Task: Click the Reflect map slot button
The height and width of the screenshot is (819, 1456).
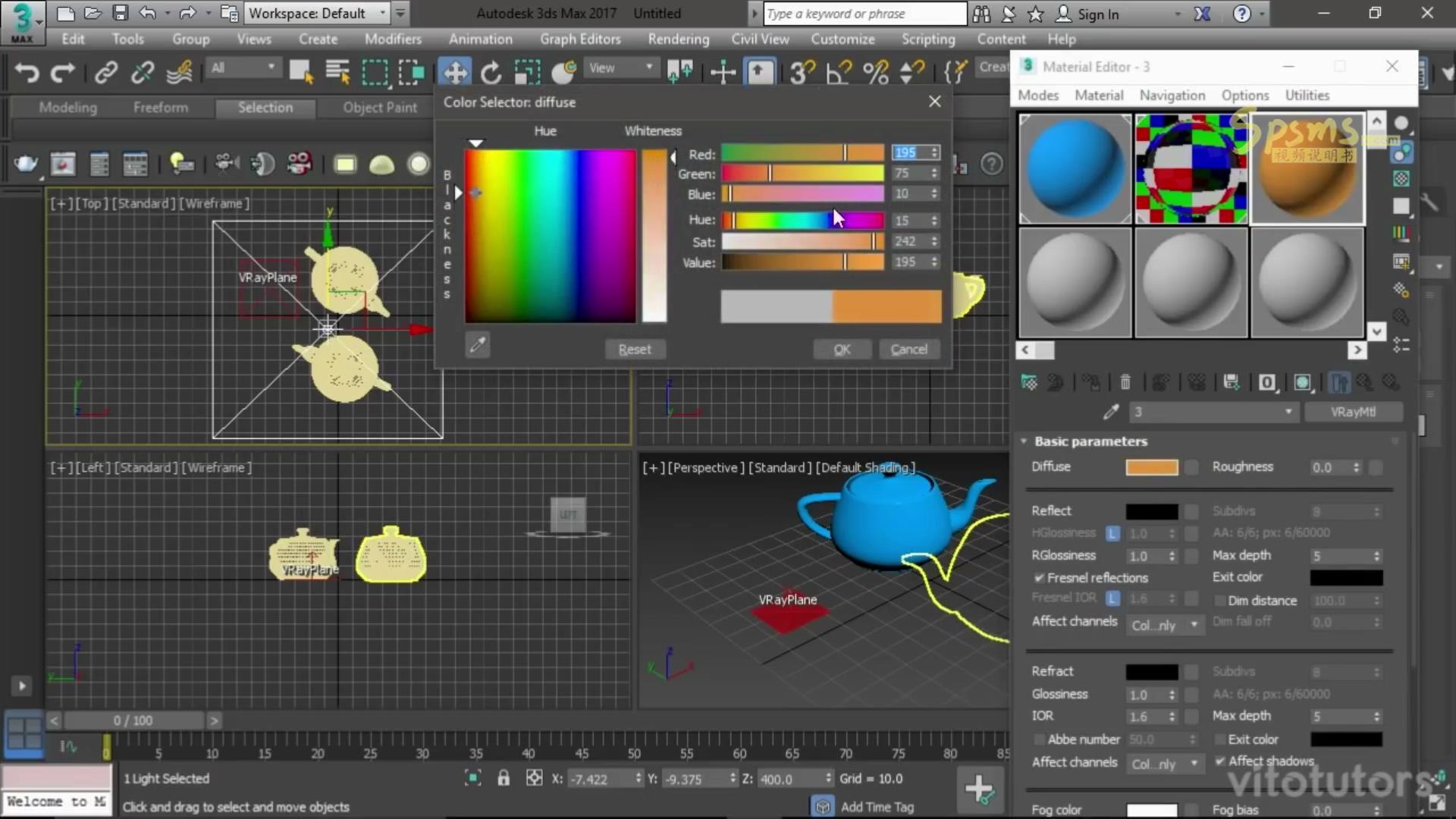Action: pyautogui.click(x=1191, y=511)
